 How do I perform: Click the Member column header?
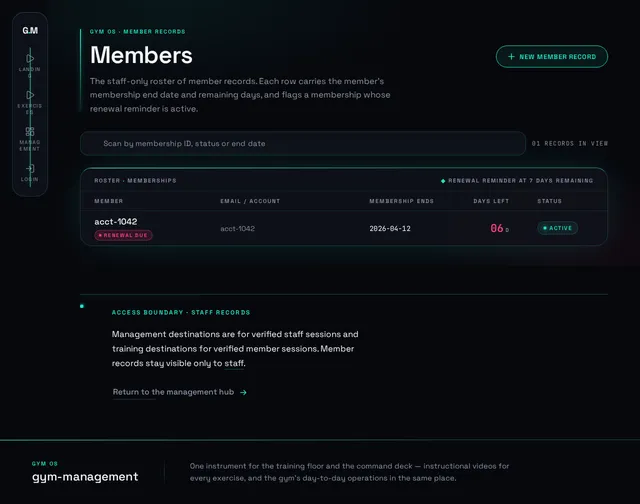109,201
